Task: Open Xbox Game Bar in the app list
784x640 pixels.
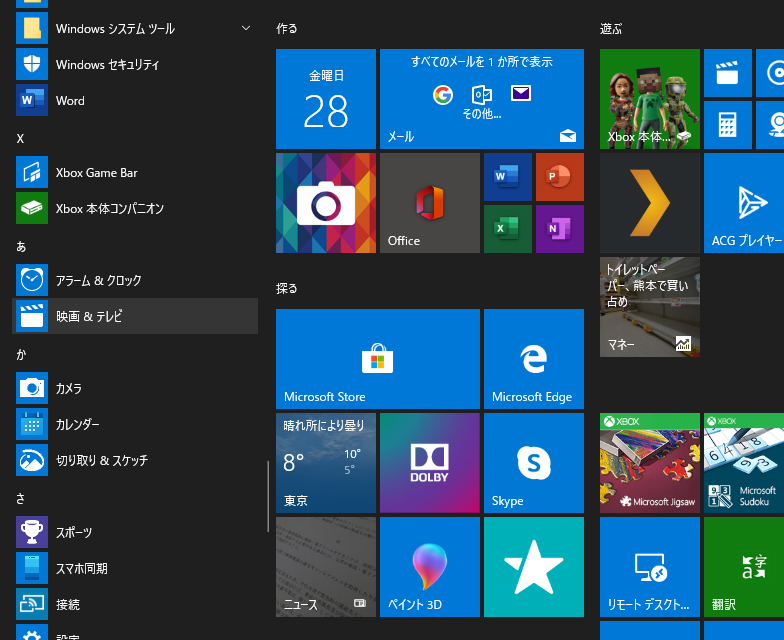Action: (x=135, y=172)
